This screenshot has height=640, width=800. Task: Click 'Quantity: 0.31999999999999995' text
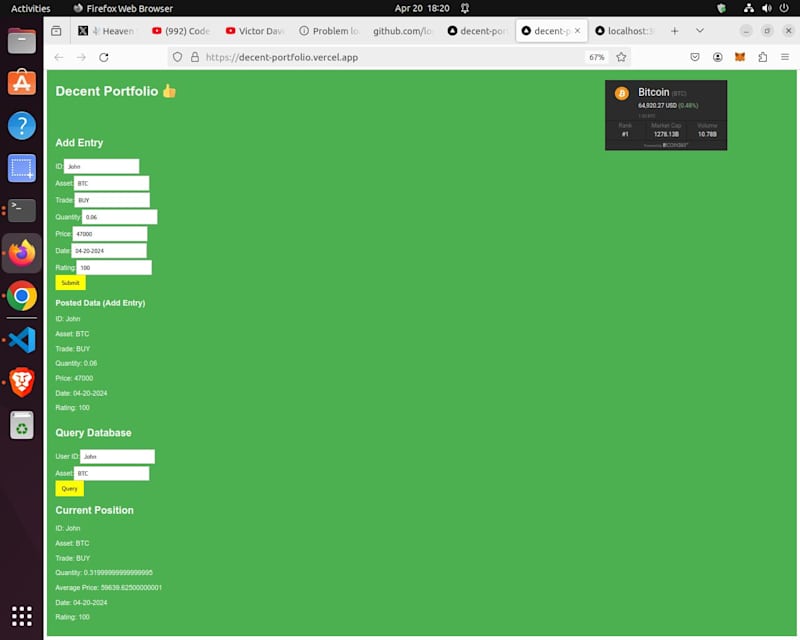(x=104, y=573)
